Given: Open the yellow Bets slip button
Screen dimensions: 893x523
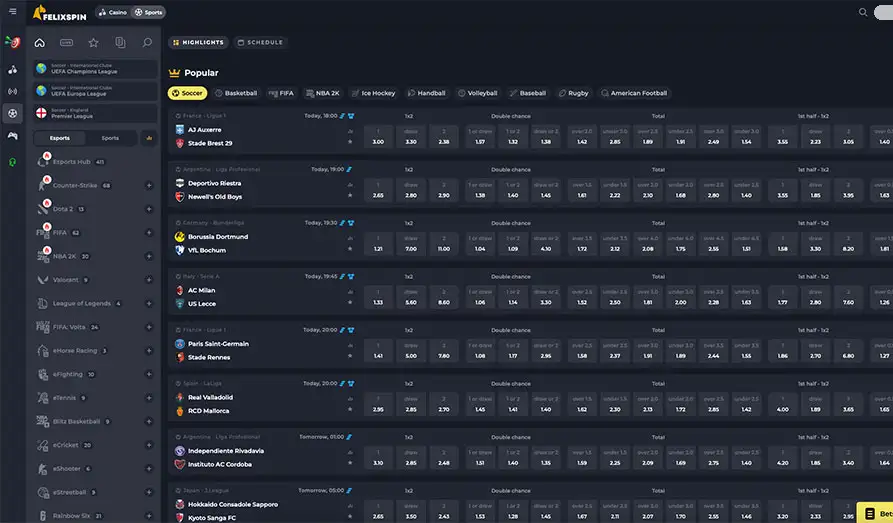Looking at the screenshot, I should pos(876,513).
